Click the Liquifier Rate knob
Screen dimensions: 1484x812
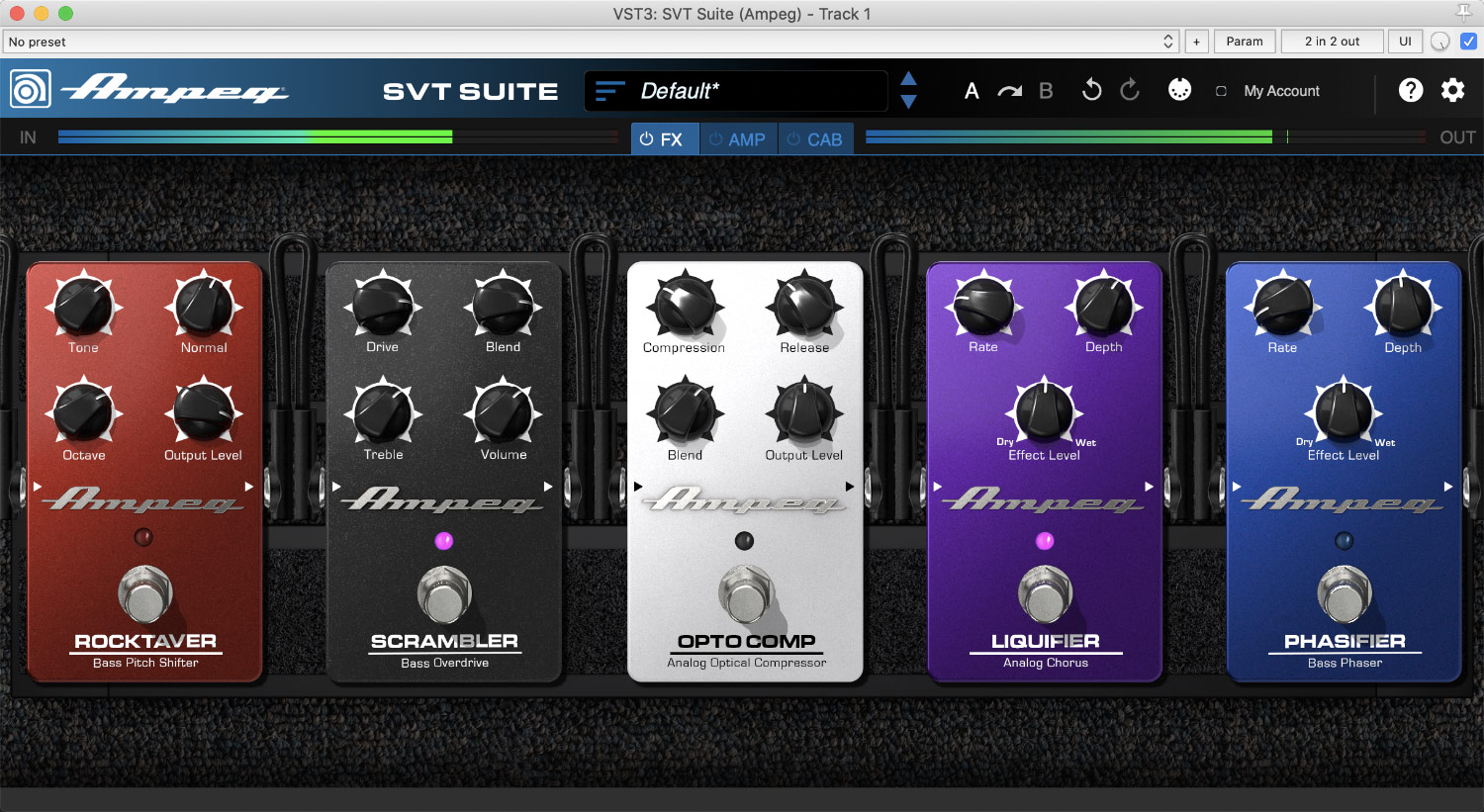pyautogui.click(x=983, y=306)
